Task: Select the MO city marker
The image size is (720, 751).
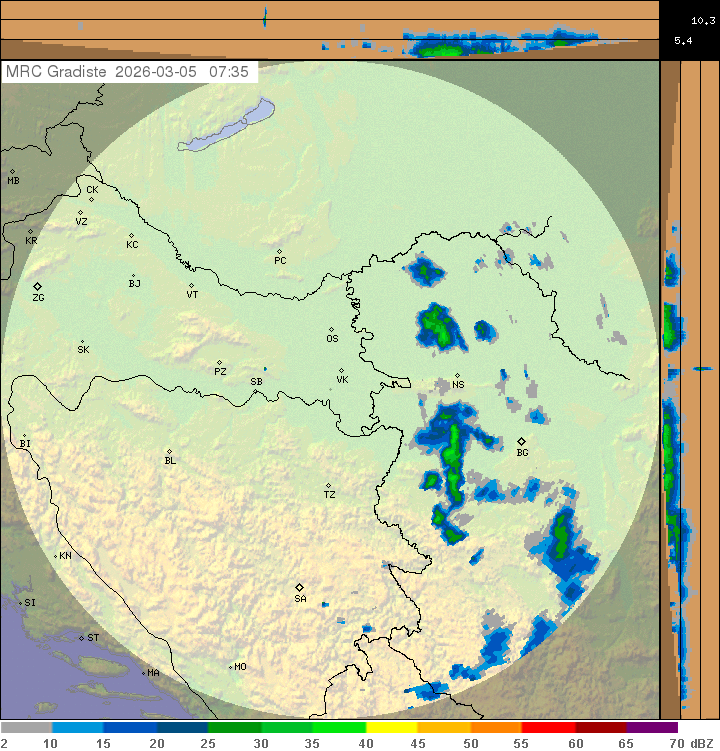Action: 230,667
